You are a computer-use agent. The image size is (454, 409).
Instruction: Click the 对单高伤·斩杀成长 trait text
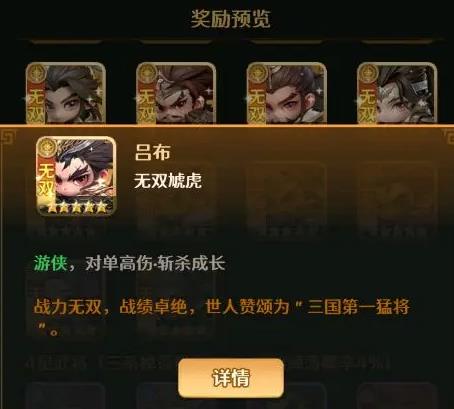[155, 263]
